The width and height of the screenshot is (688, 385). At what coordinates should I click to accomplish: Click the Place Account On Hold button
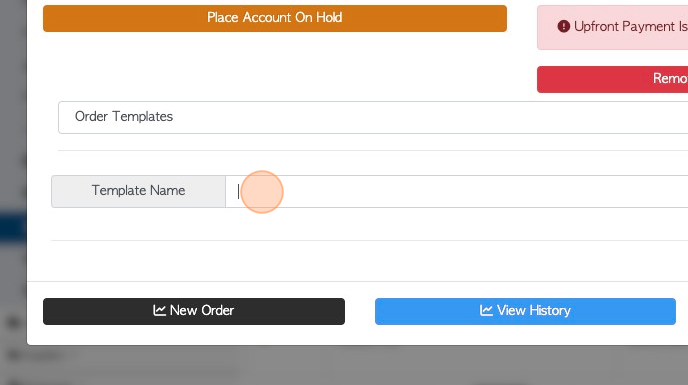[x=275, y=18]
